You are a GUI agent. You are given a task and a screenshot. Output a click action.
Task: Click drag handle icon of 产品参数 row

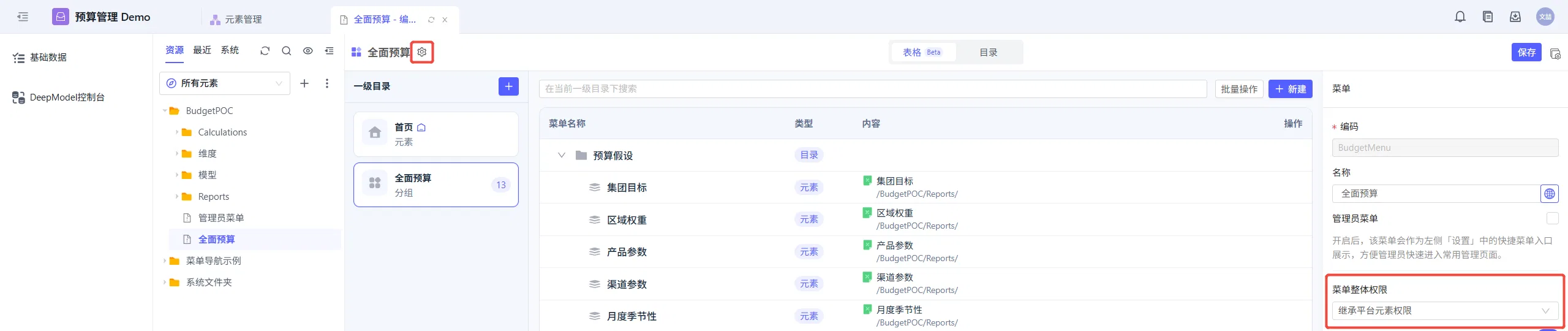point(594,252)
